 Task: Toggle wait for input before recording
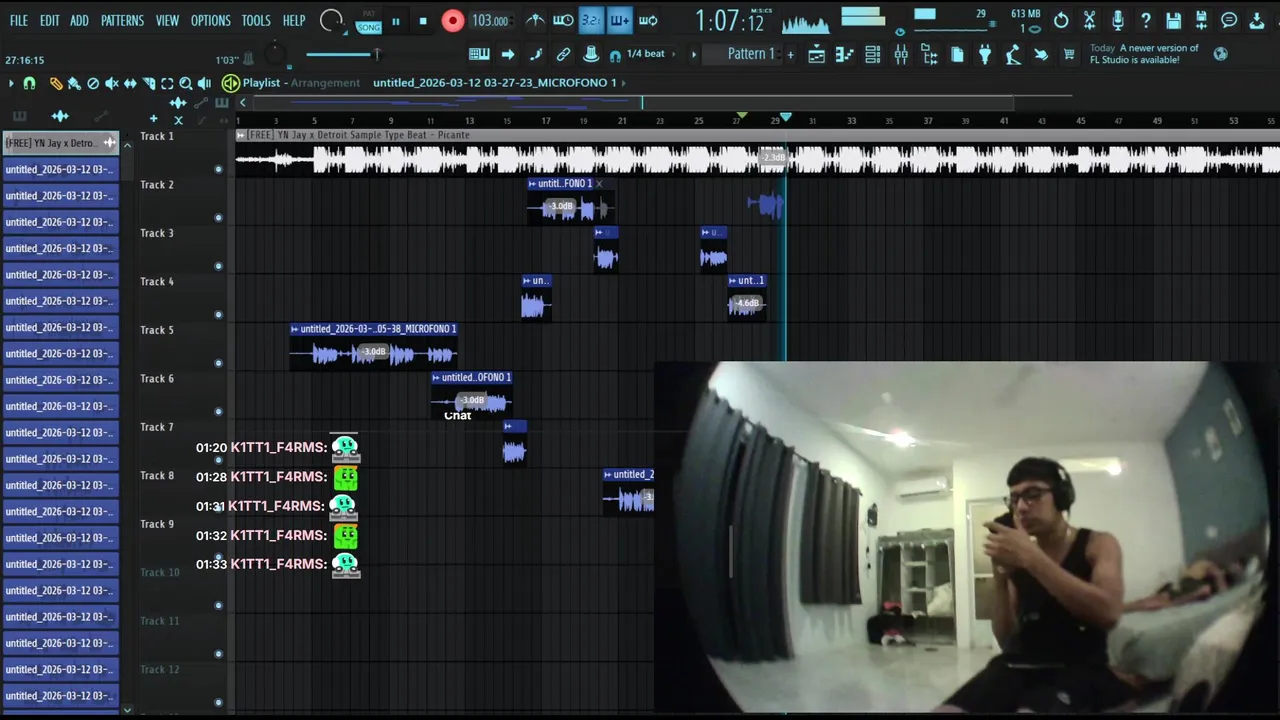[x=563, y=20]
